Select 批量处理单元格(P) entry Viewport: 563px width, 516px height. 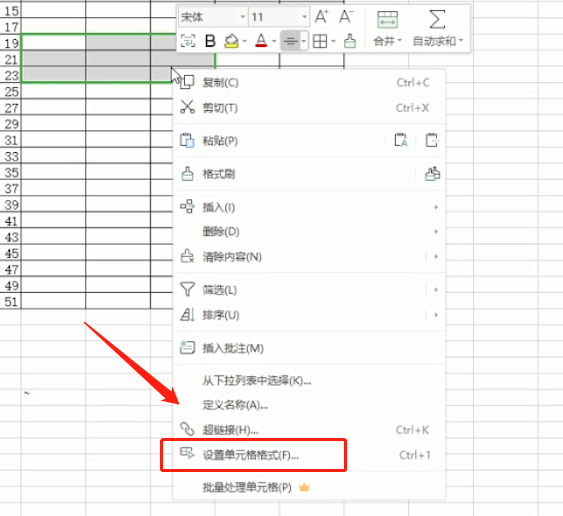point(309,487)
